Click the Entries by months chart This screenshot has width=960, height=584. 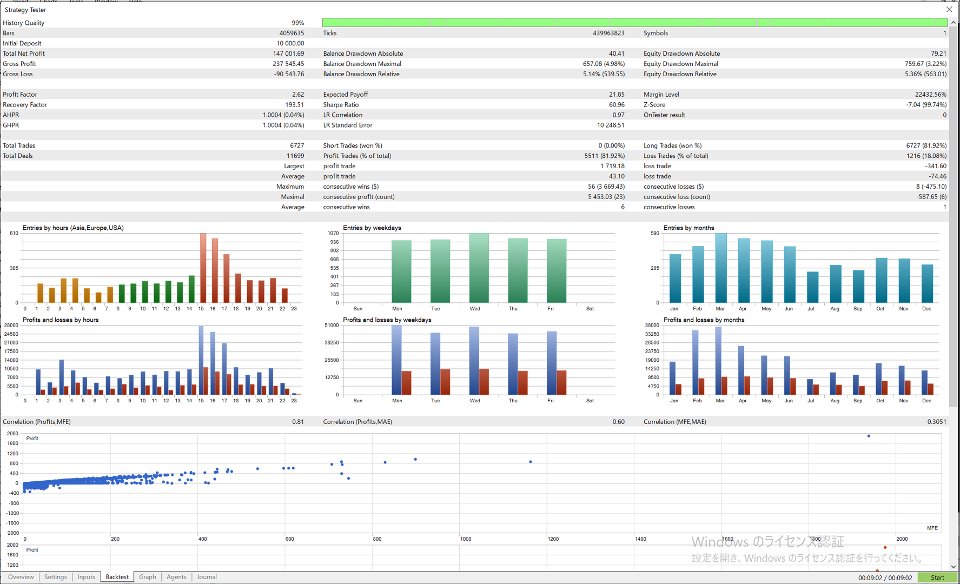(x=794, y=269)
